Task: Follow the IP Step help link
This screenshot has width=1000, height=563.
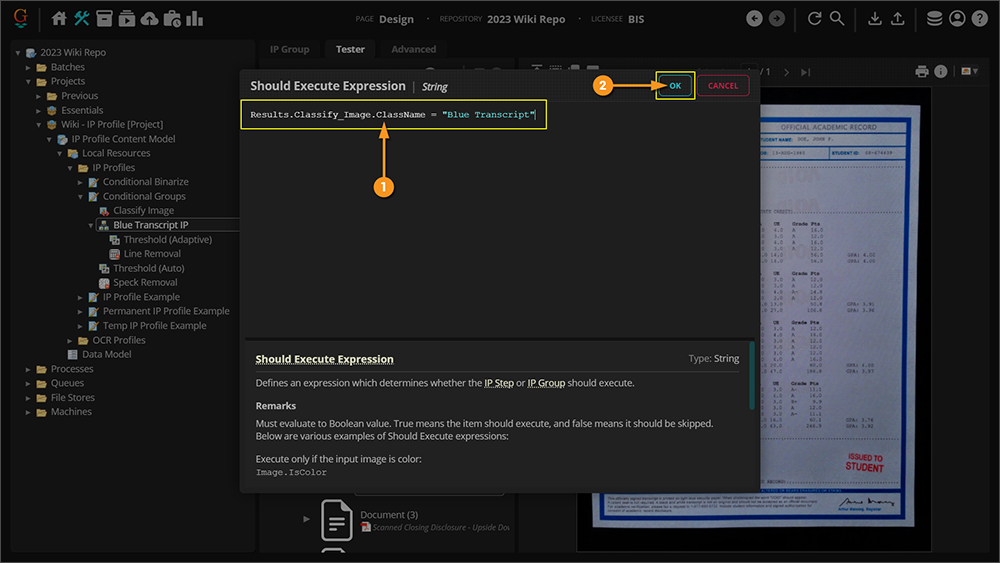Action: [x=499, y=383]
